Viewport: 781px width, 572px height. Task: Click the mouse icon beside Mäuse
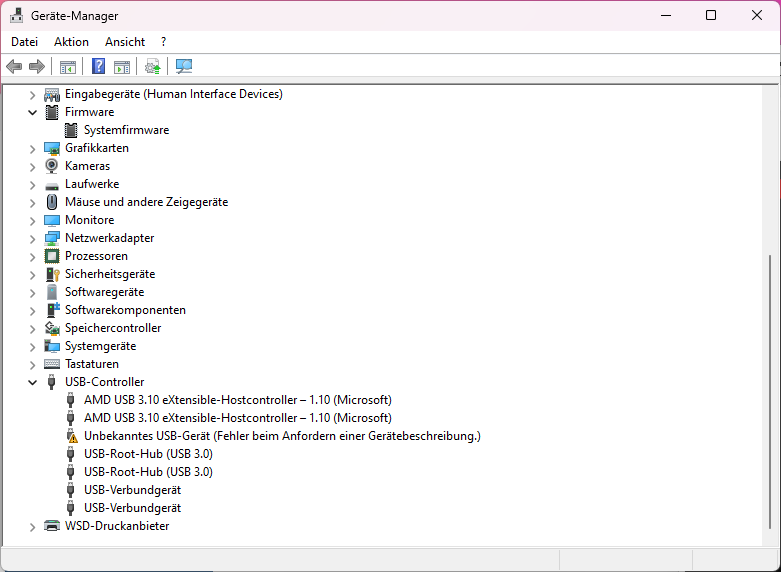pyautogui.click(x=52, y=202)
